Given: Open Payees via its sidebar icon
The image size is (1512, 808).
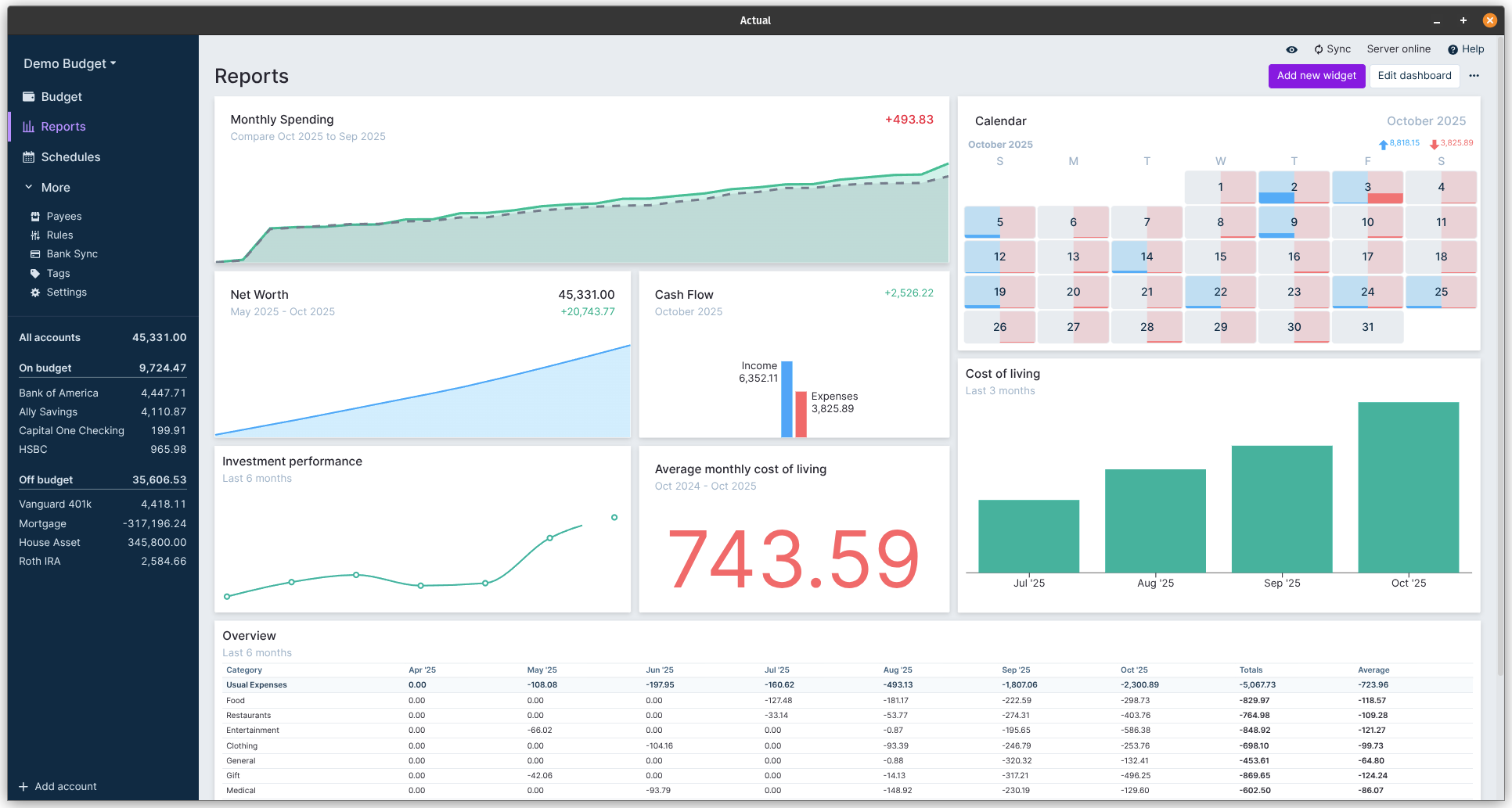Looking at the screenshot, I should coord(35,217).
